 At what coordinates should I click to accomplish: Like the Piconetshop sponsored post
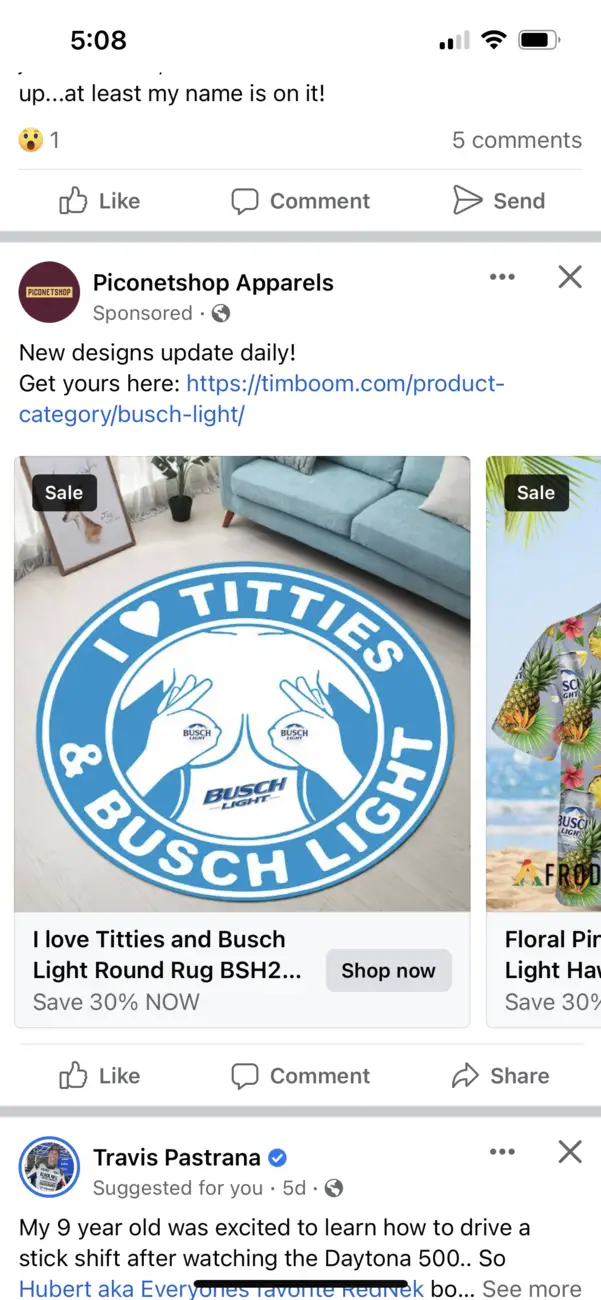coord(100,1076)
